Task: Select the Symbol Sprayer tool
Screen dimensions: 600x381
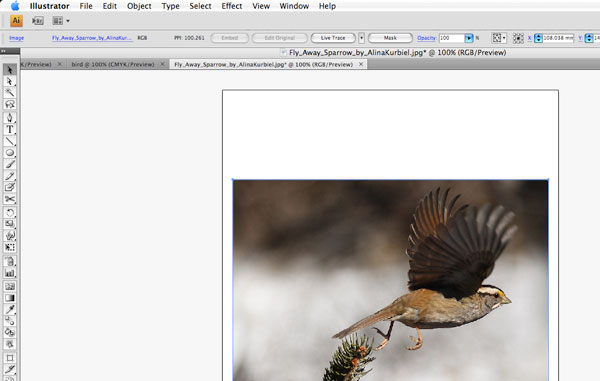Action: coord(10,261)
